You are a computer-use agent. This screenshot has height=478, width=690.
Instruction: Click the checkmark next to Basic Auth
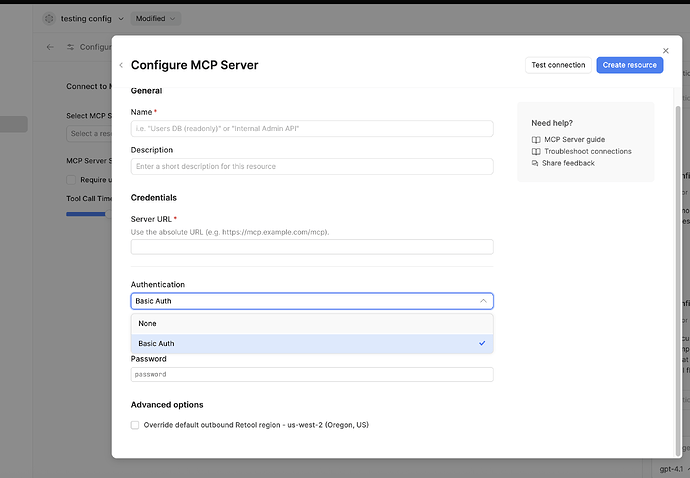pos(482,343)
